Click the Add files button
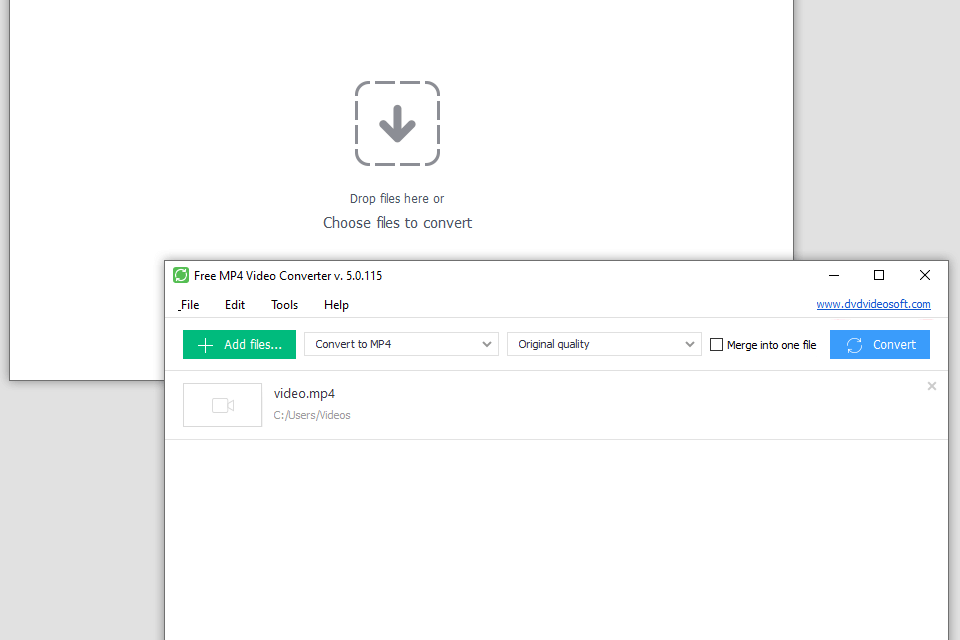The height and width of the screenshot is (640, 960). 239,344
